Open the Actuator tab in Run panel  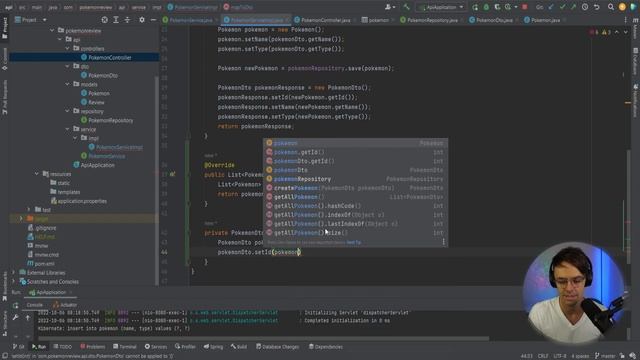pos(65,305)
